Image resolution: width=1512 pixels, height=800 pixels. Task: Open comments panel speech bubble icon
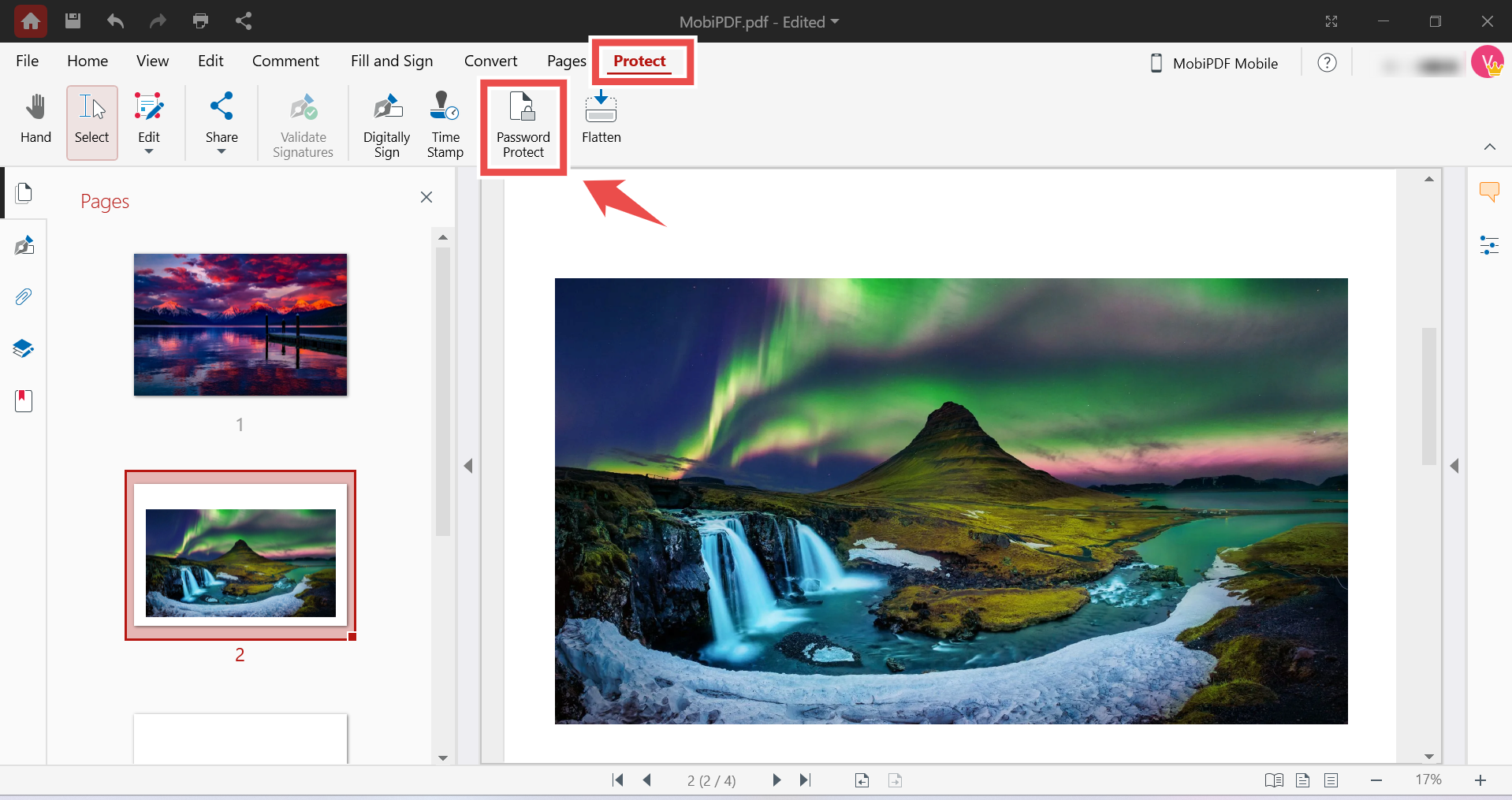coord(1489,192)
